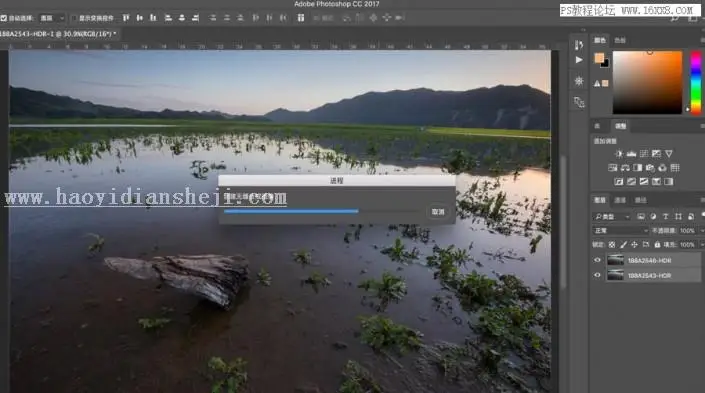Toggle Show Transform Controls checkbox
Viewport: 705px width, 393px height.
(x=75, y=18)
